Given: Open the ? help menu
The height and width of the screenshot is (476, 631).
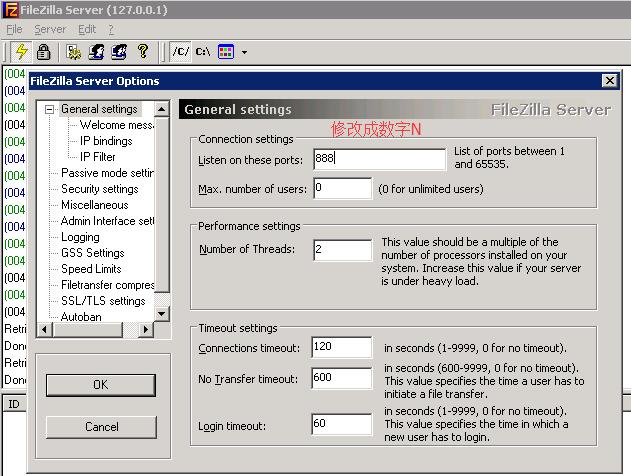Looking at the screenshot, I should 111,29.
